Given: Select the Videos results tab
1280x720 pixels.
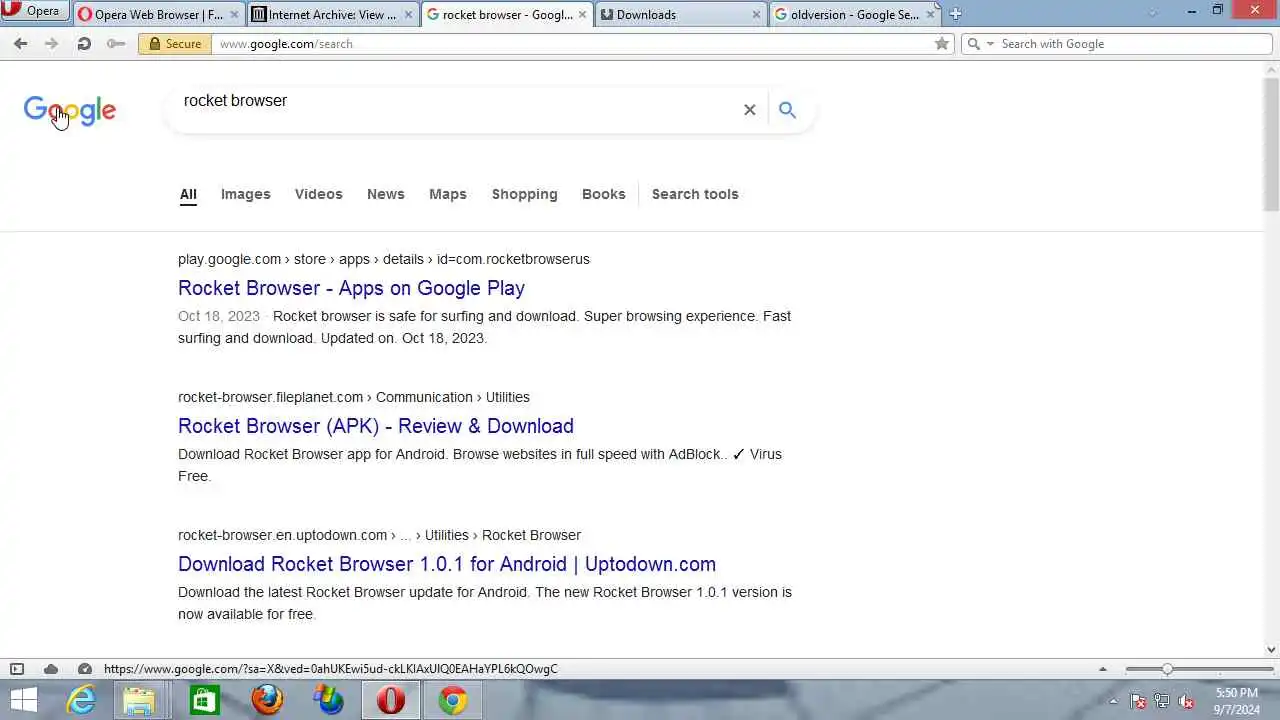Looking at the screenshot, I should coord(318,194).
